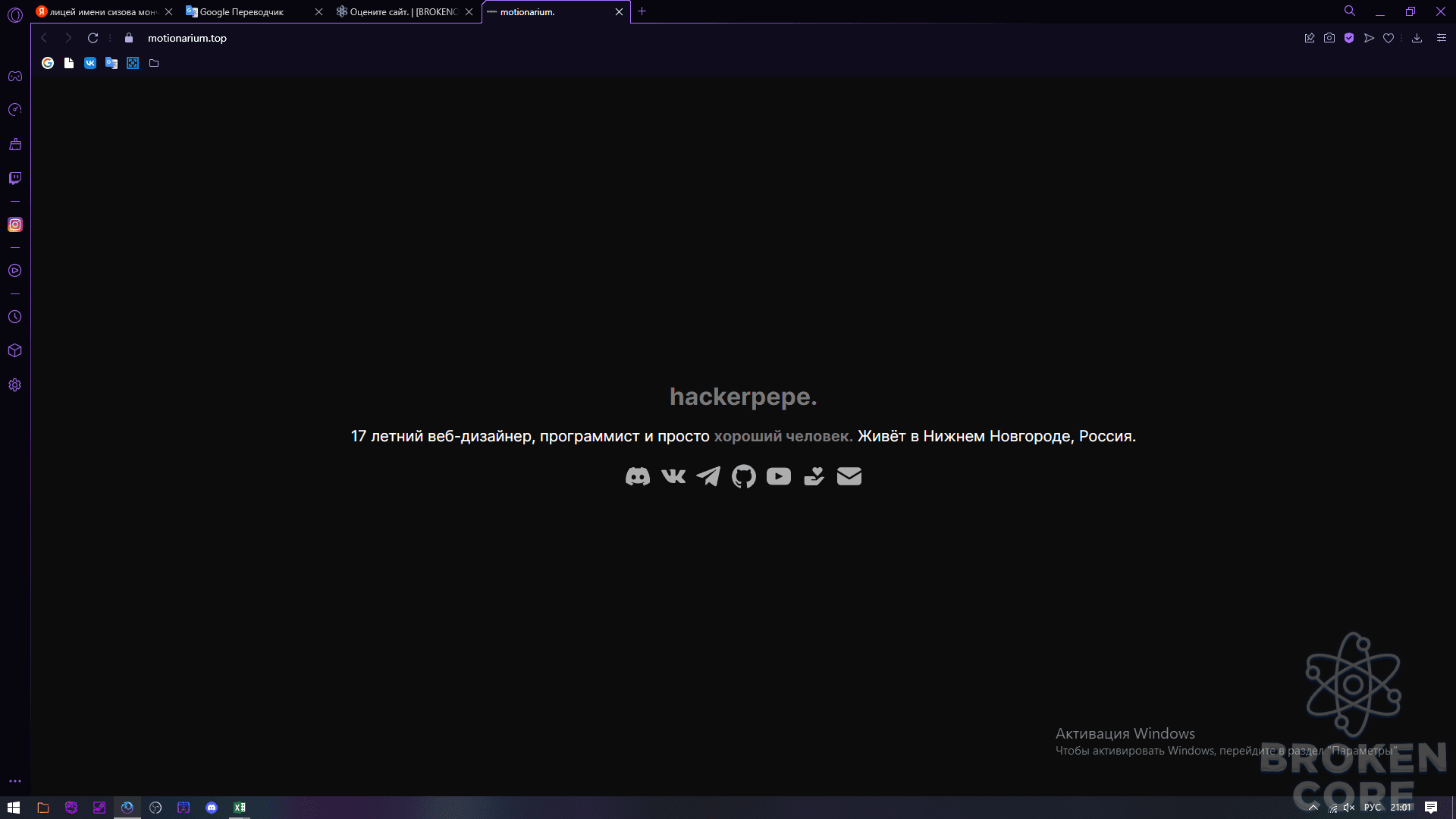Expand sidebar three-dots setup menu
Viewport: 1456px width, 819px height.
(15, 780)
